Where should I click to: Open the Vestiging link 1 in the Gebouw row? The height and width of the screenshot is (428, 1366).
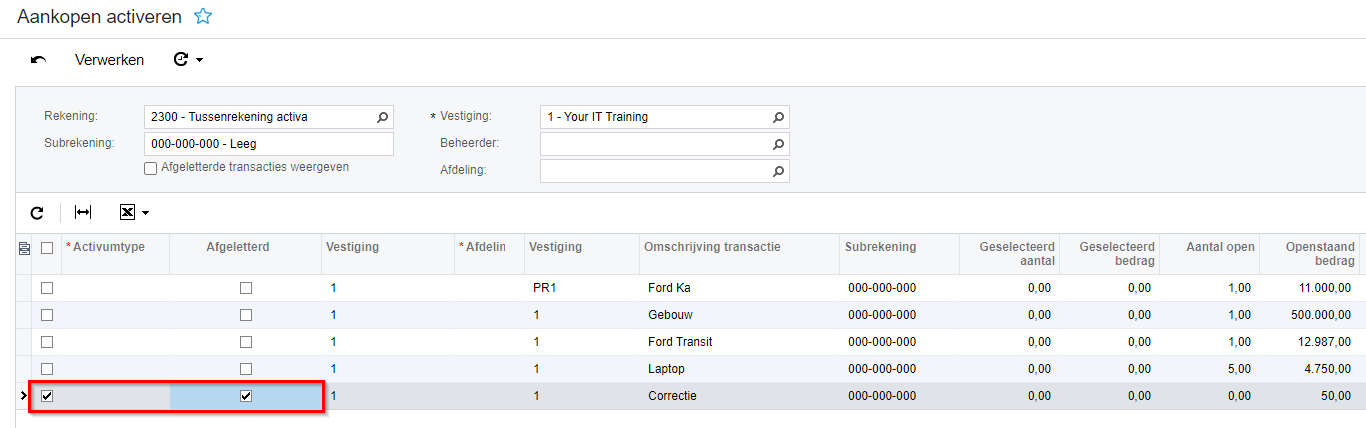click(333, 315)
